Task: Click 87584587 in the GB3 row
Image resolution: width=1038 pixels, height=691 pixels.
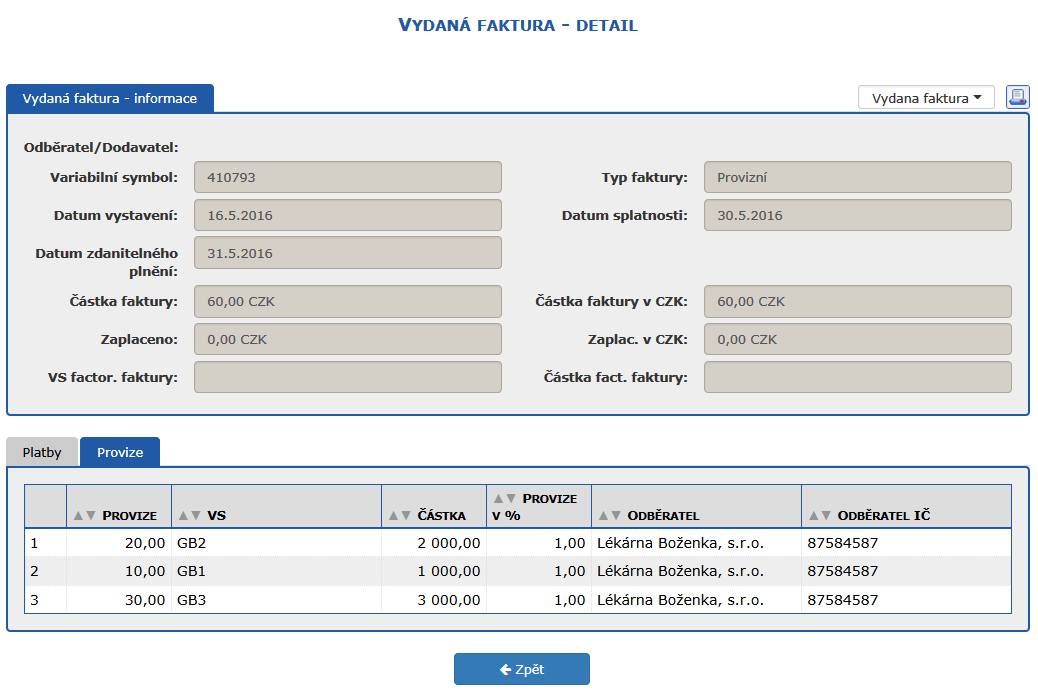Action: pos(843,600)
